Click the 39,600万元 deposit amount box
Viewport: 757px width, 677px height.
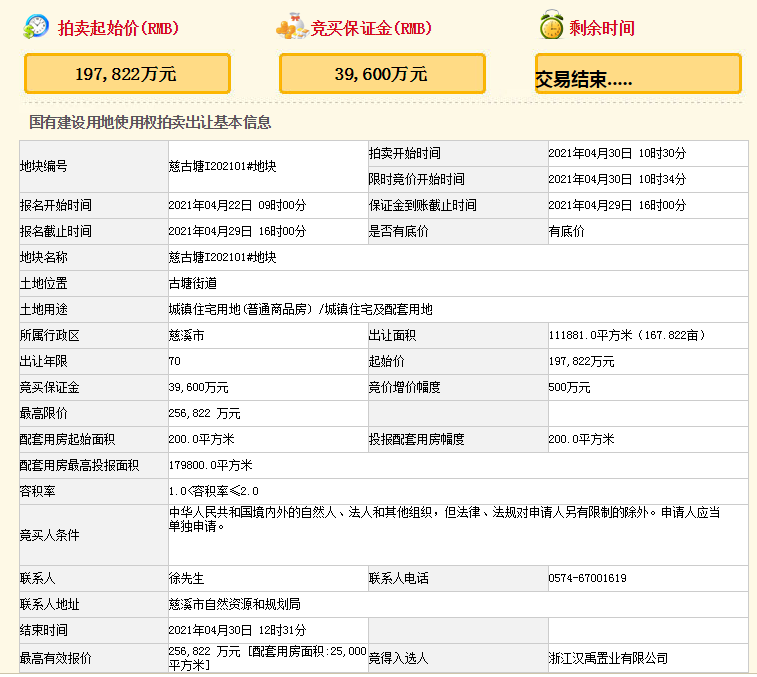coord(382,74)
